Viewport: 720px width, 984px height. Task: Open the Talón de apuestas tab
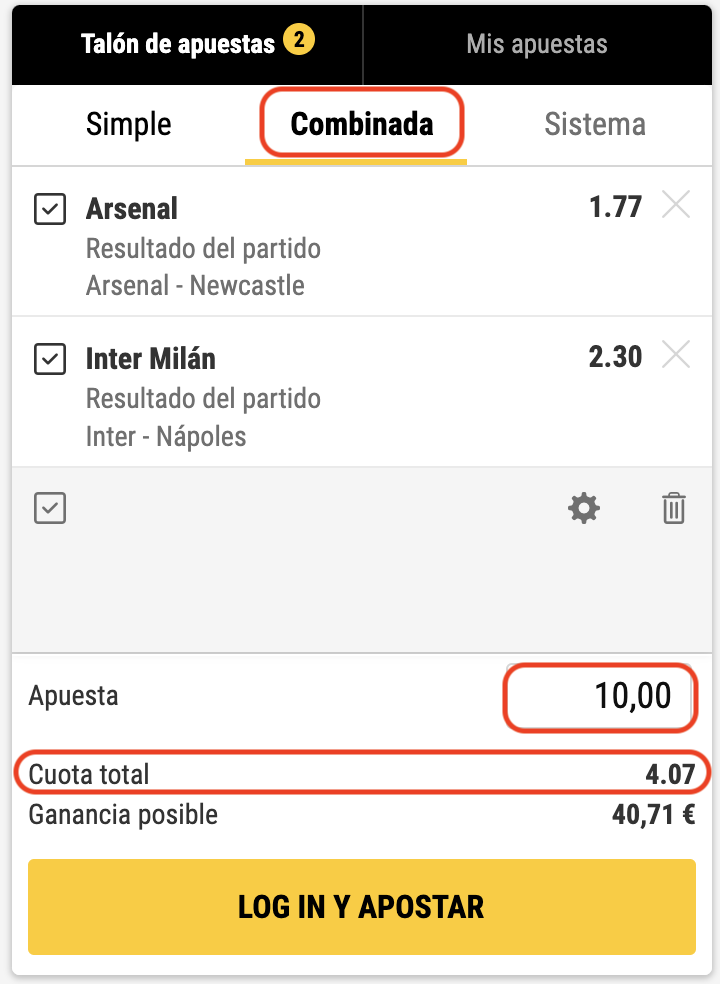coord(178,44)
